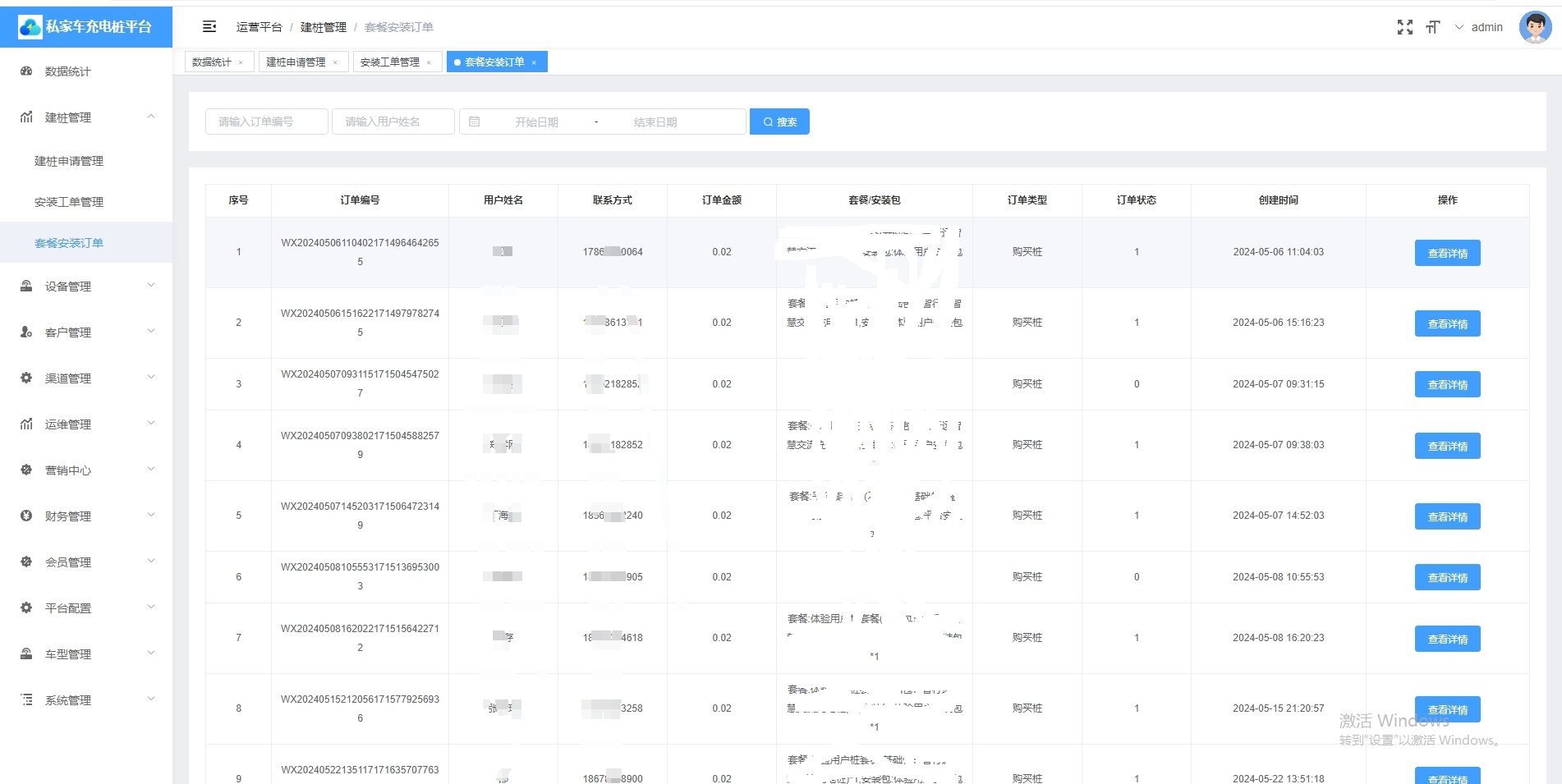
Task: Close the 数据统计 tab
Action: [241, 62]
